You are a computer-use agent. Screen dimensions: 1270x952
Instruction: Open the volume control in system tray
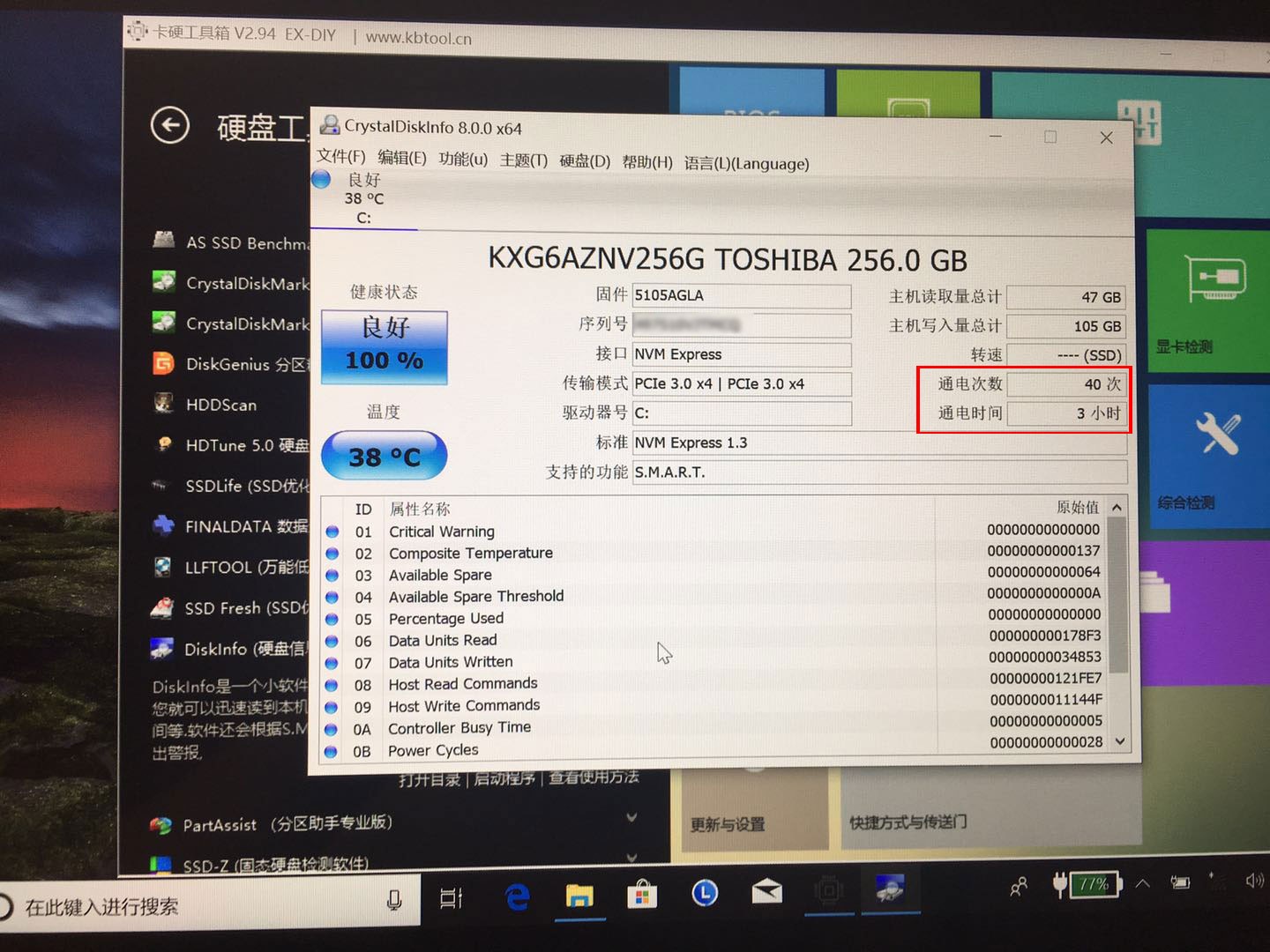click(x=1255, y=880)
